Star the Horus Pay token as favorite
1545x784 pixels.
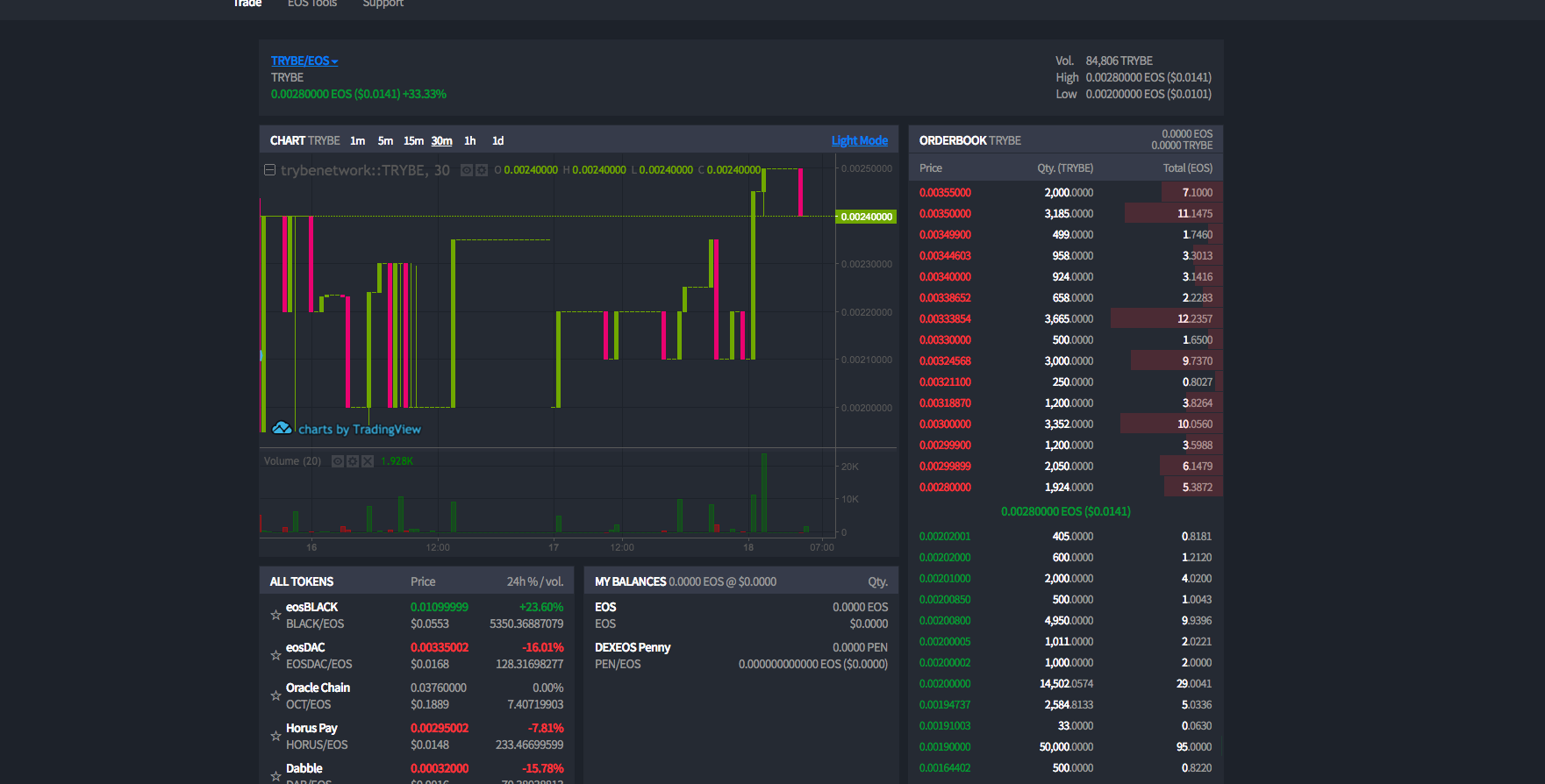pos(275,737)
